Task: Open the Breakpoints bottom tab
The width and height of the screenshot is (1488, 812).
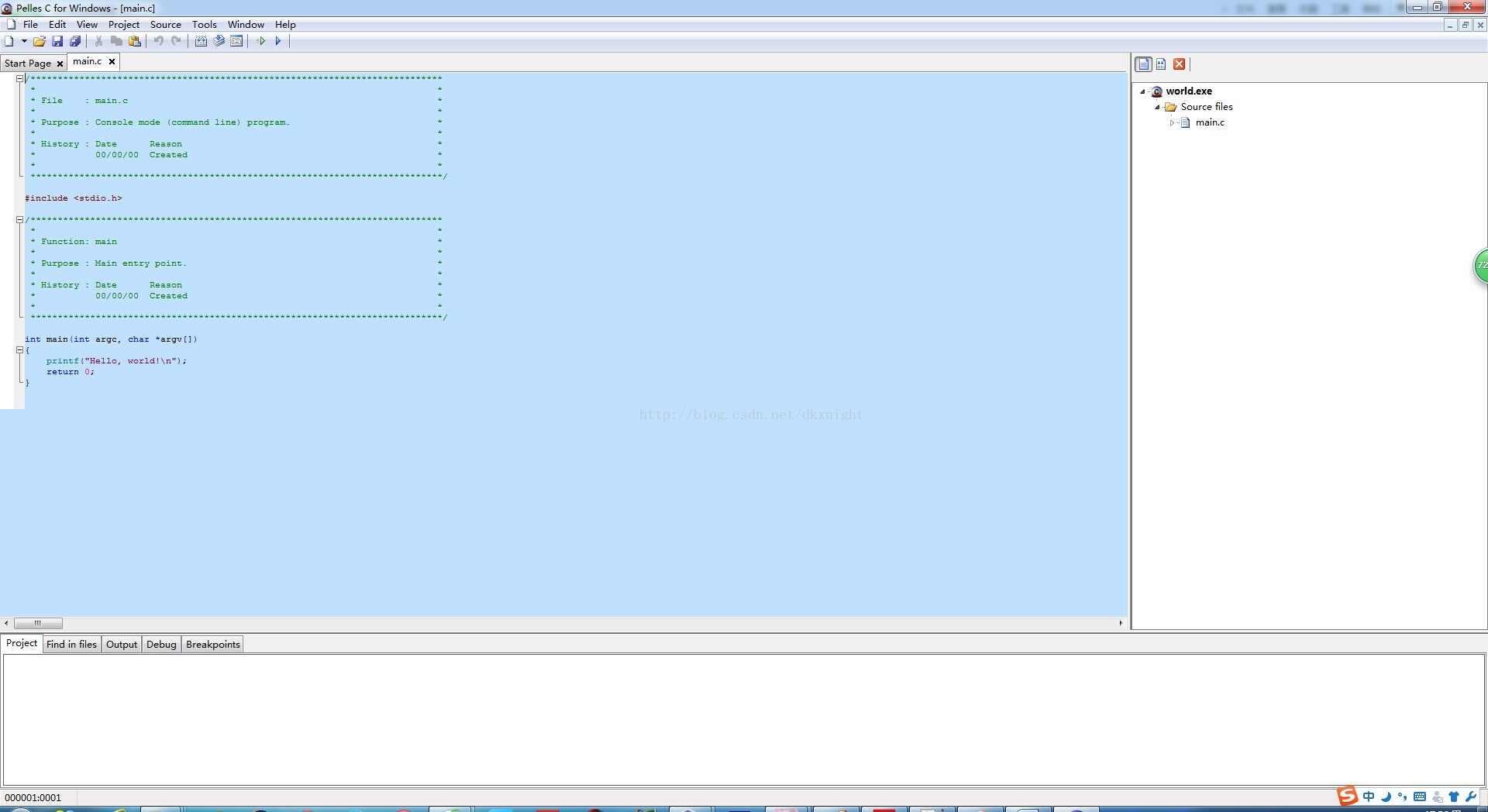Action: pyautogui.click(x=213, y=645)
